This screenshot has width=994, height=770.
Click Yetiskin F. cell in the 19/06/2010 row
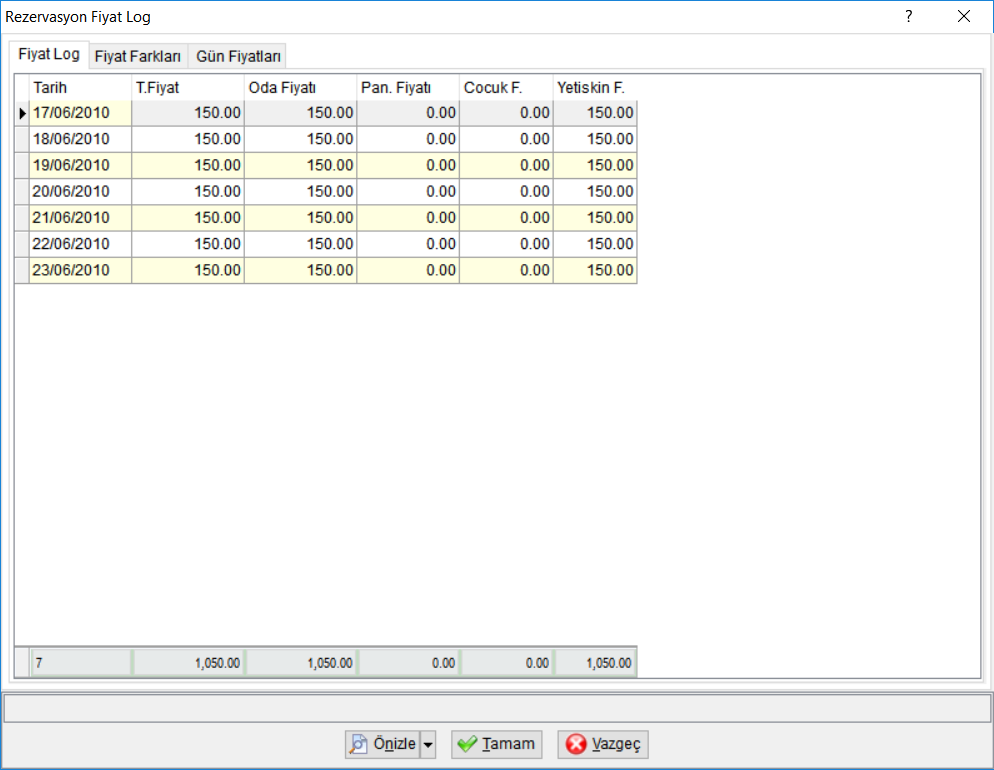coord(595,165)
